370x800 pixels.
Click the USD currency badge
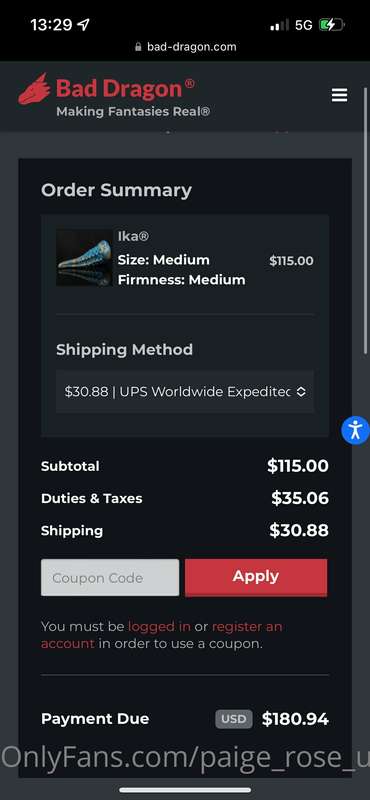click(x=234, y=719)
